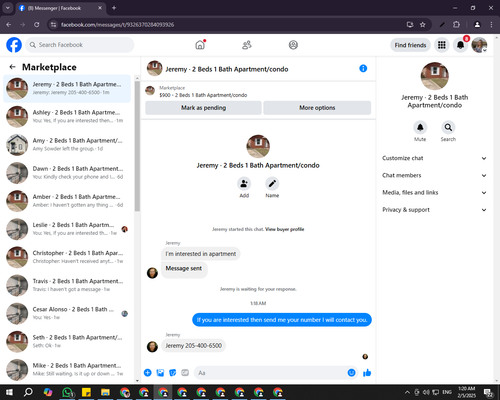The image size is (500, 400).
Task: Open View buyer profile link
Action: tap(285, 229)
